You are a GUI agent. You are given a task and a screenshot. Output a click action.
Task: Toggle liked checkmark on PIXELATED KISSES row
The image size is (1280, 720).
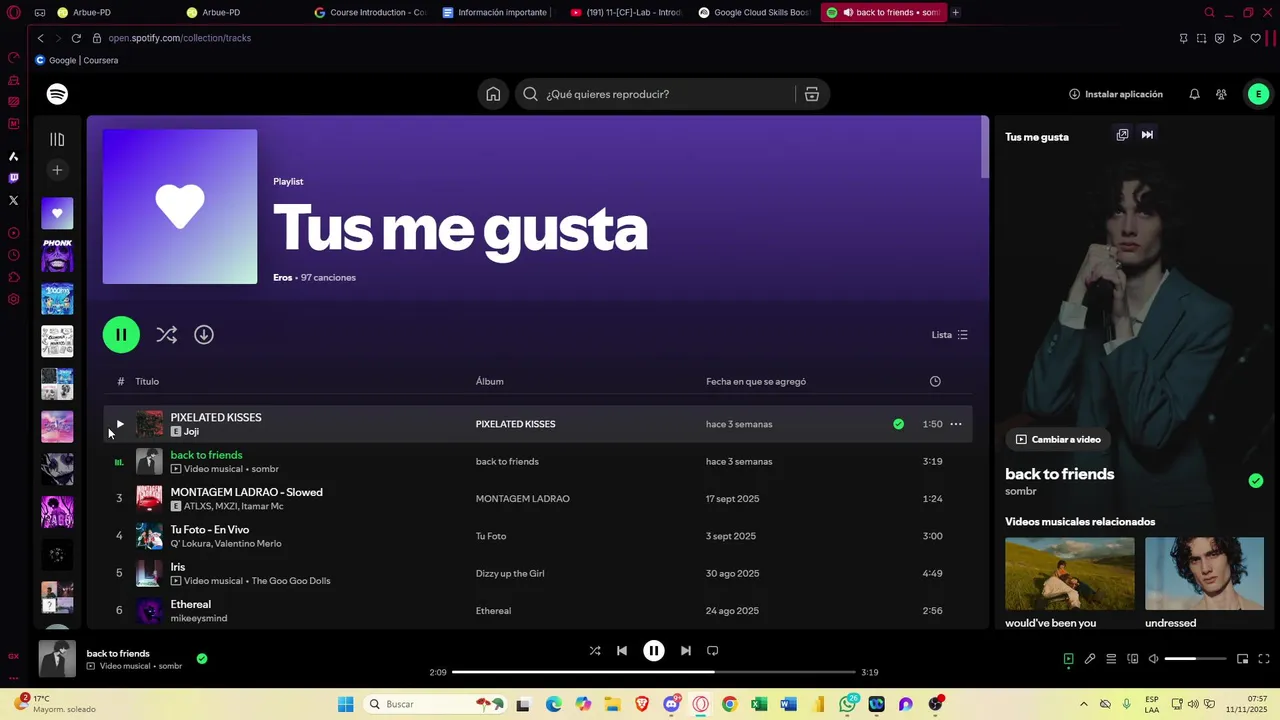click(898, 424)
